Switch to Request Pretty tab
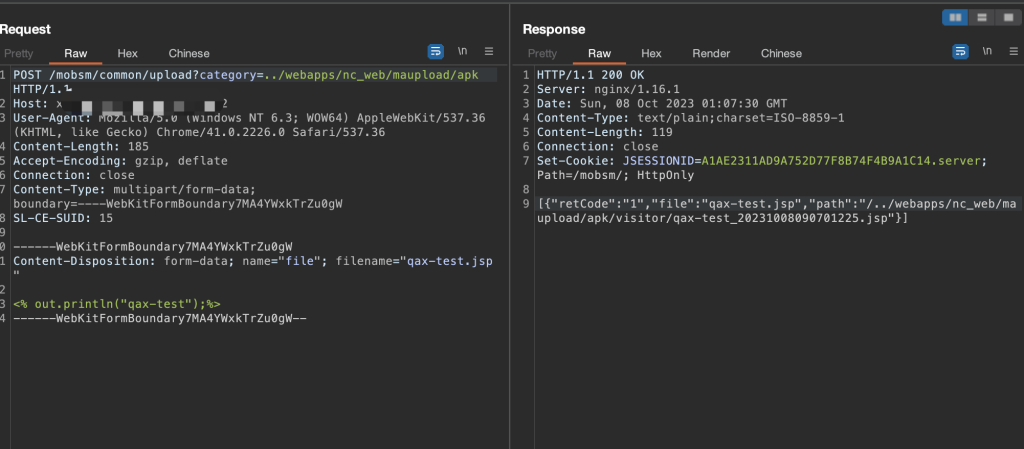The height and width of the screenshot is (449, 1024). pyautogui.click(x=18, y=54)
